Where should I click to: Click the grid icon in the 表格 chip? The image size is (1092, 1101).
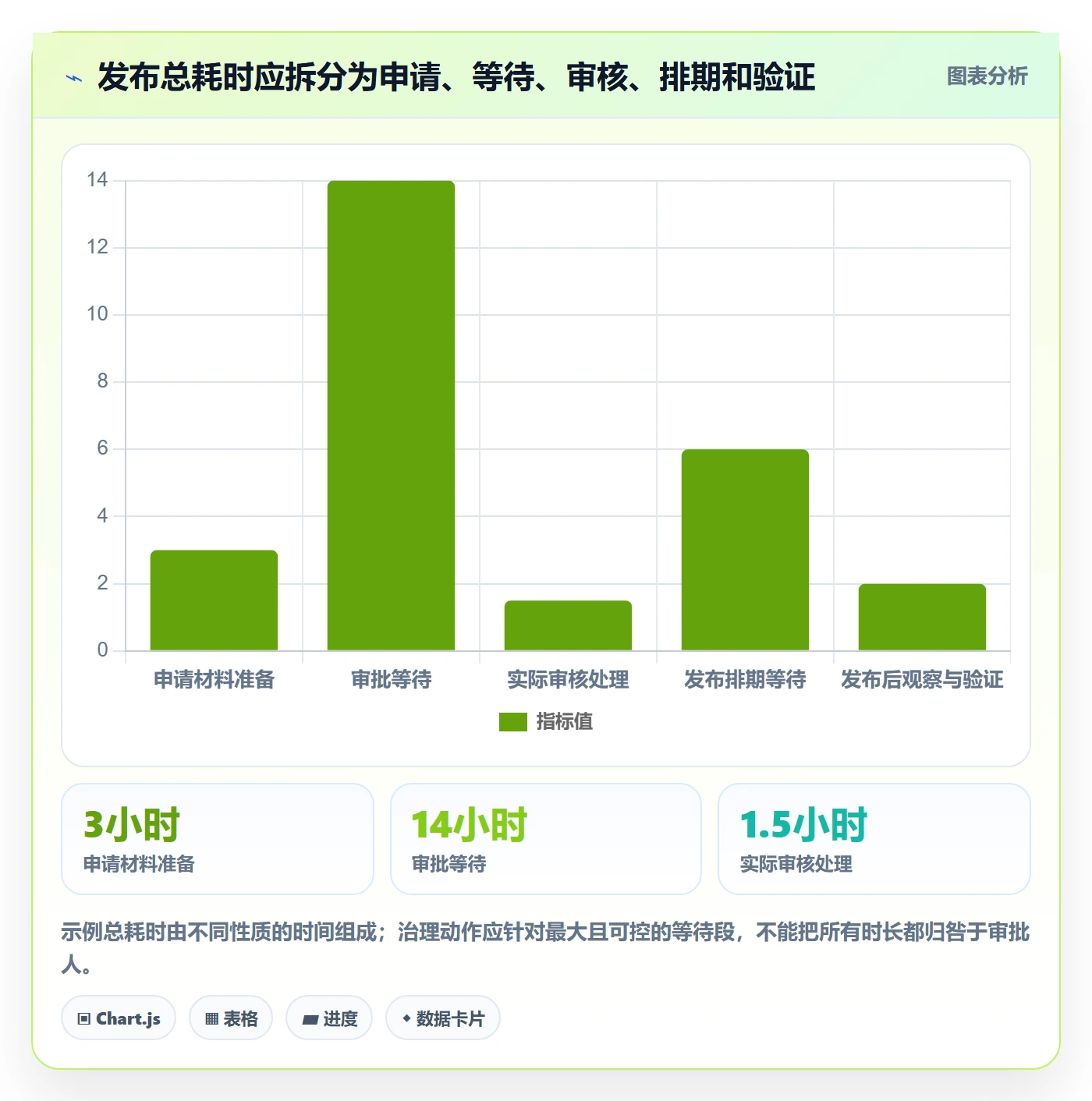[x=211, y=1019]
